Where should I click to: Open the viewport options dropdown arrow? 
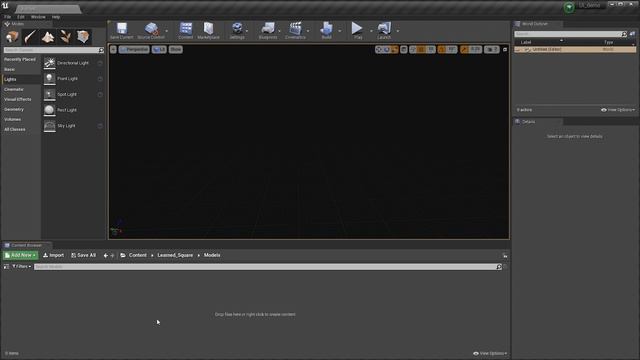click(x=113, y=49)
